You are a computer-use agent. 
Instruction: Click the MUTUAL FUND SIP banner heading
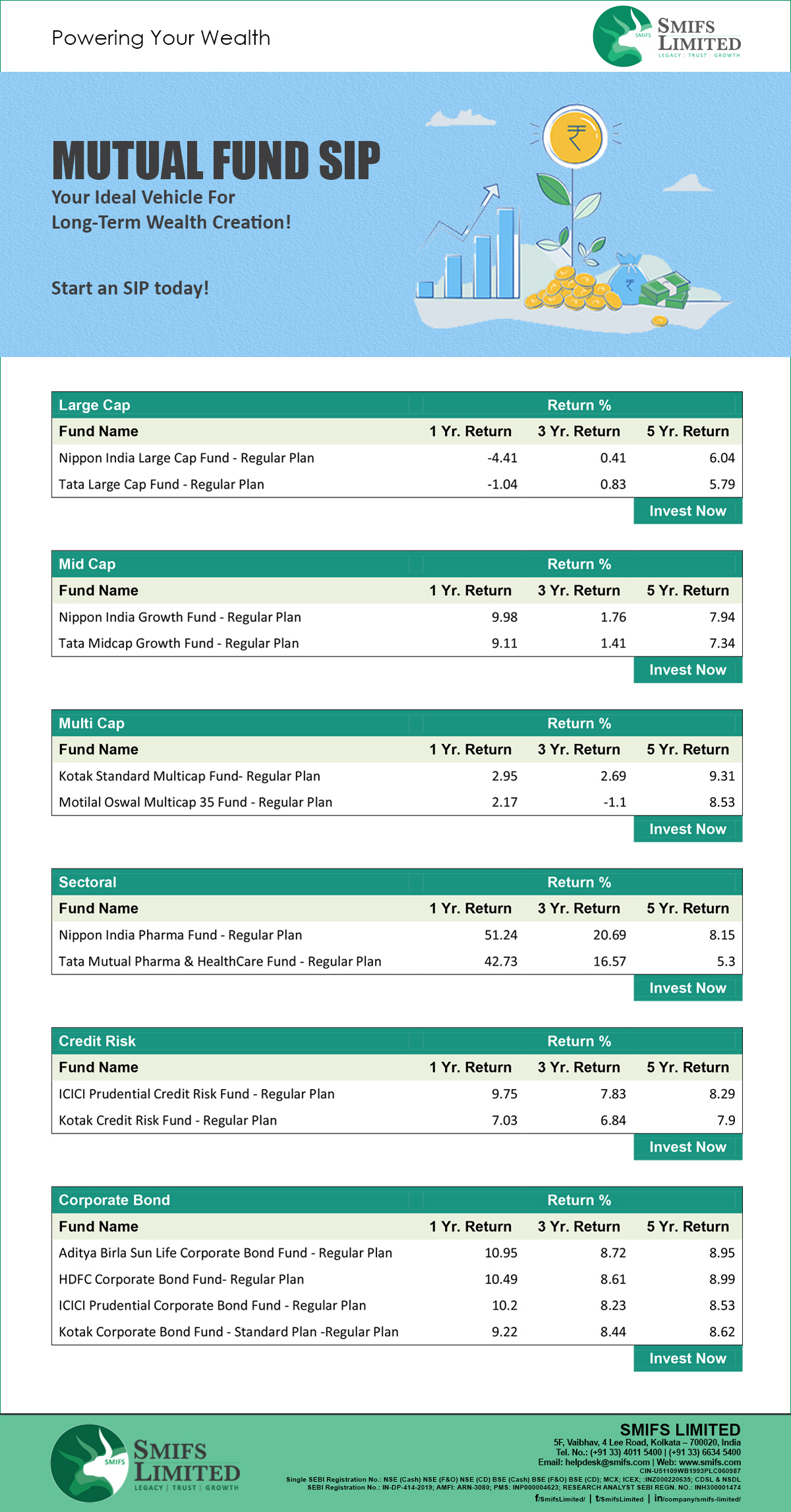click(216, 160)
